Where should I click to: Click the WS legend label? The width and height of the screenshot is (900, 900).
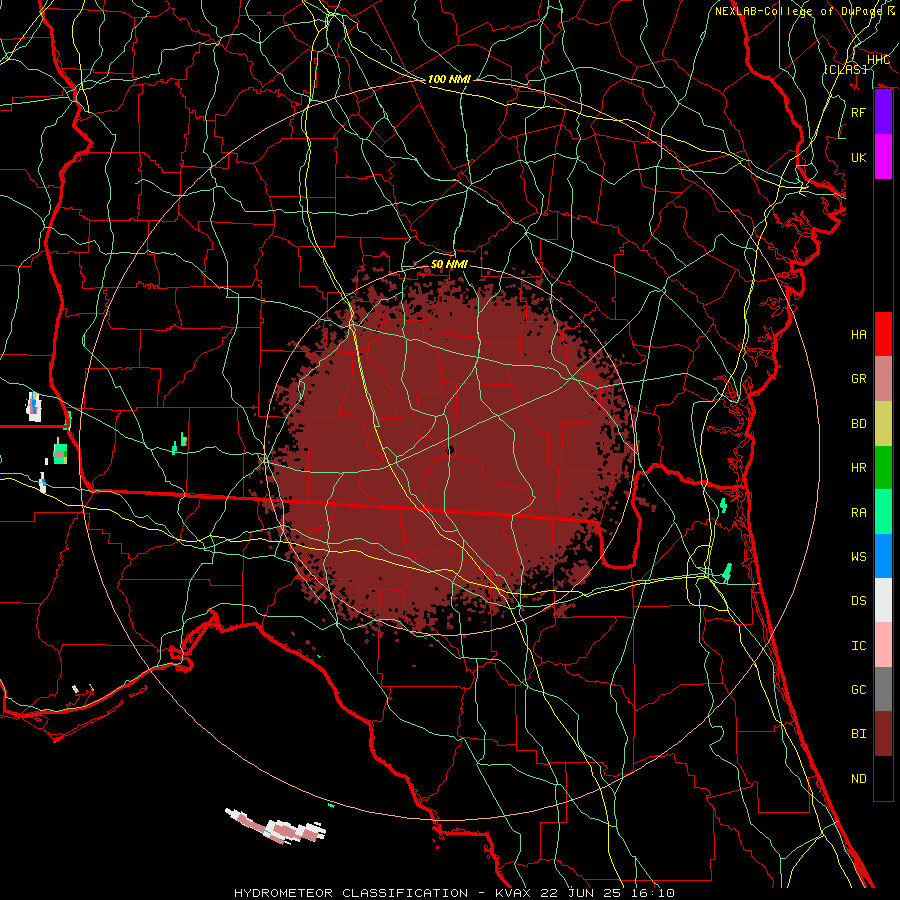coord(859,557)
